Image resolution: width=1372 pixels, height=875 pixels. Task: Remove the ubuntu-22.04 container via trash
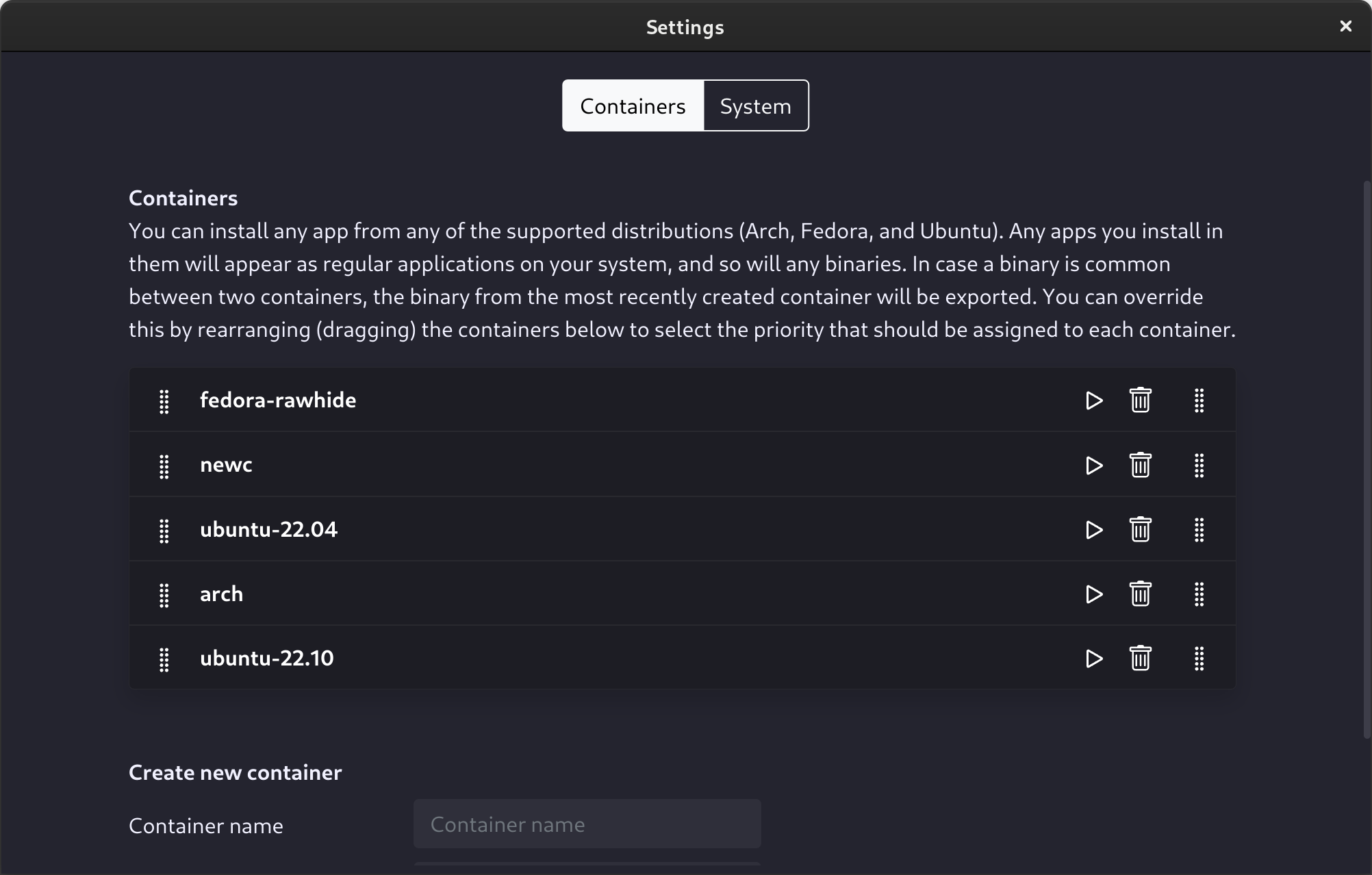pyautogui.click(x=1140, y=530)
